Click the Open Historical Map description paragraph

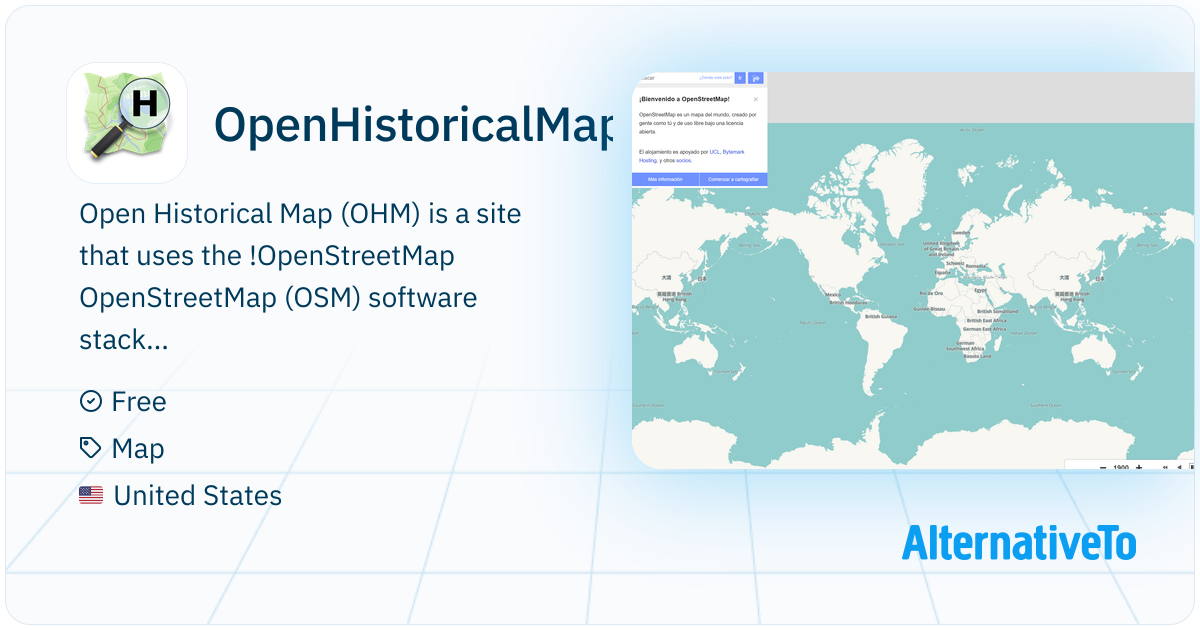click(300, 277)
